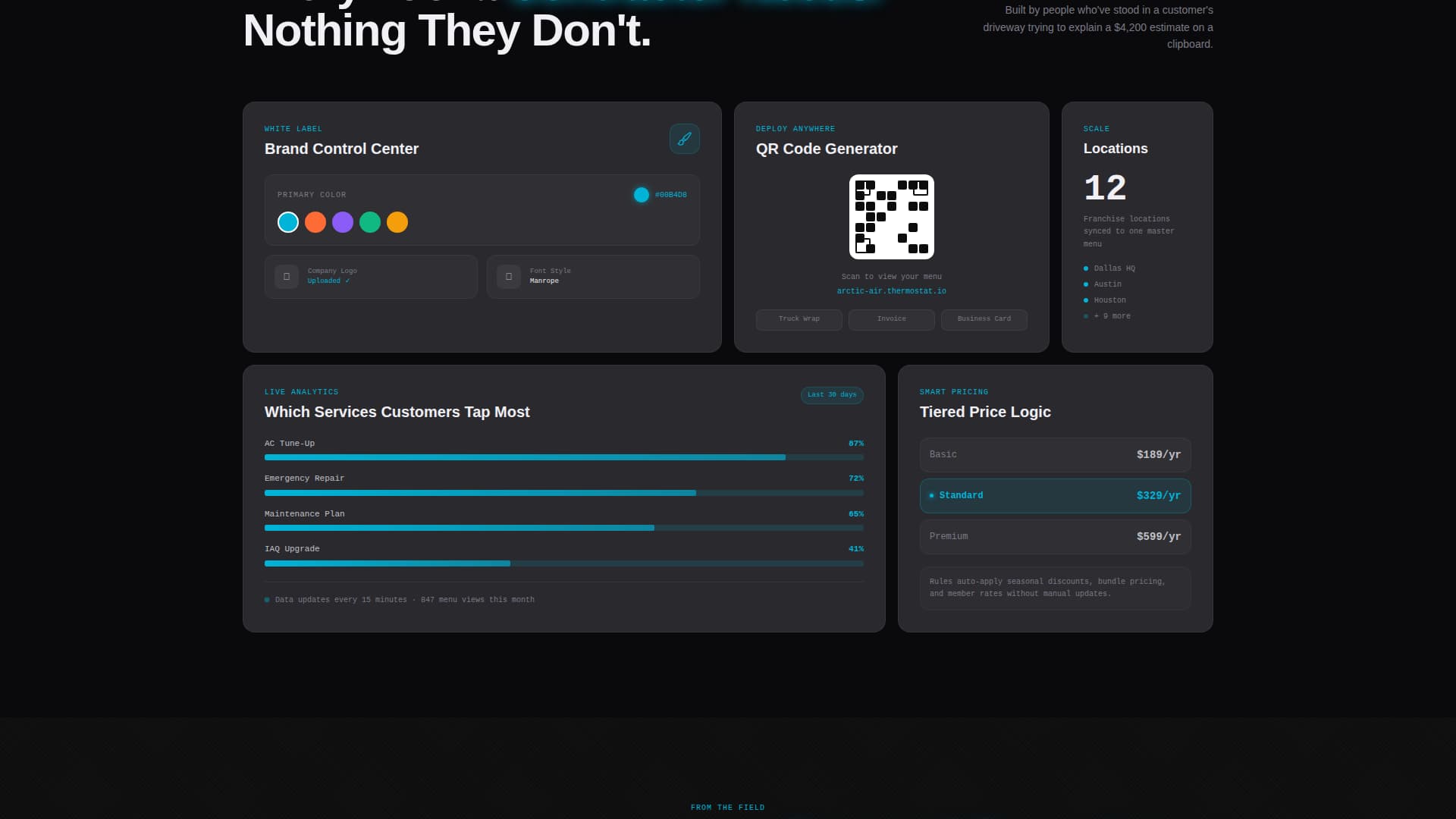Screen dimensions: 1456x819
Task: Click the Which Services Customers Tap Most heading
Action: click(397, 413)
